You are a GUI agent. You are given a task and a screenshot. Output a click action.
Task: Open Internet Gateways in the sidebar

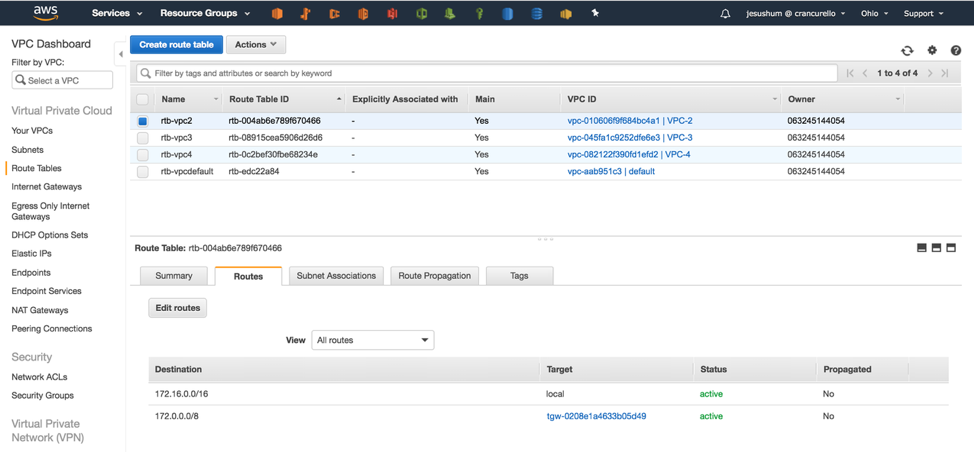coord(47,187)
